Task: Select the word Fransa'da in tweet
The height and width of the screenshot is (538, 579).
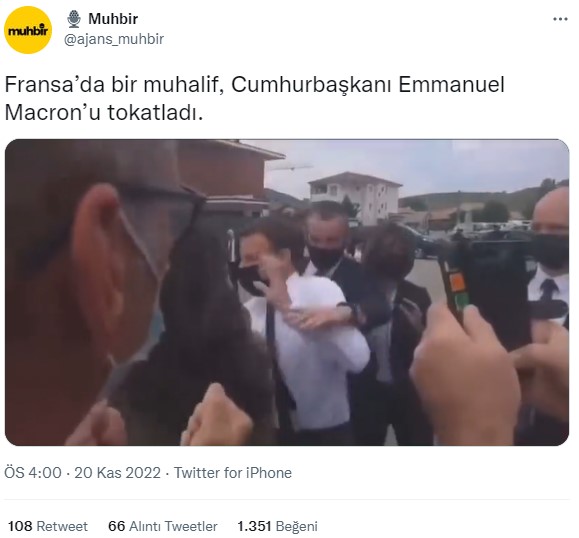Action: pos(55,85)
